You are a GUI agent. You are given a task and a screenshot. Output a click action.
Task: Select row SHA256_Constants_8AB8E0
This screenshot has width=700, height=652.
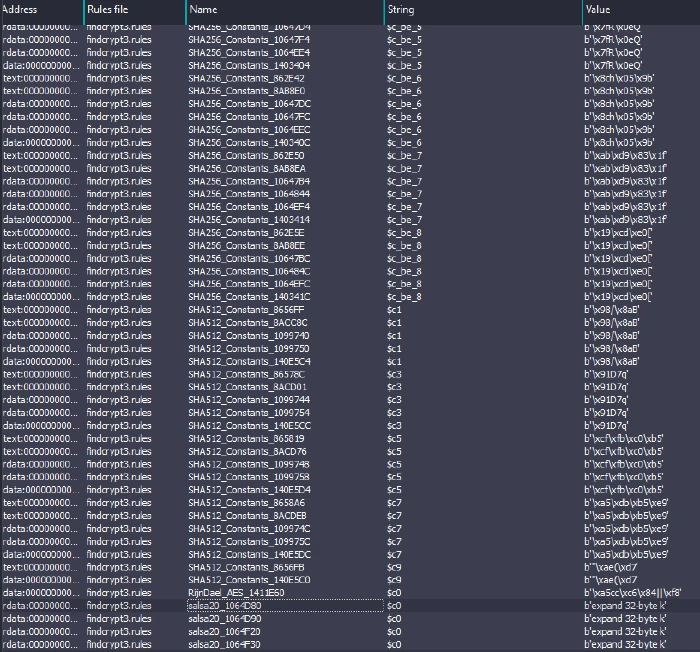click(350, 91)
